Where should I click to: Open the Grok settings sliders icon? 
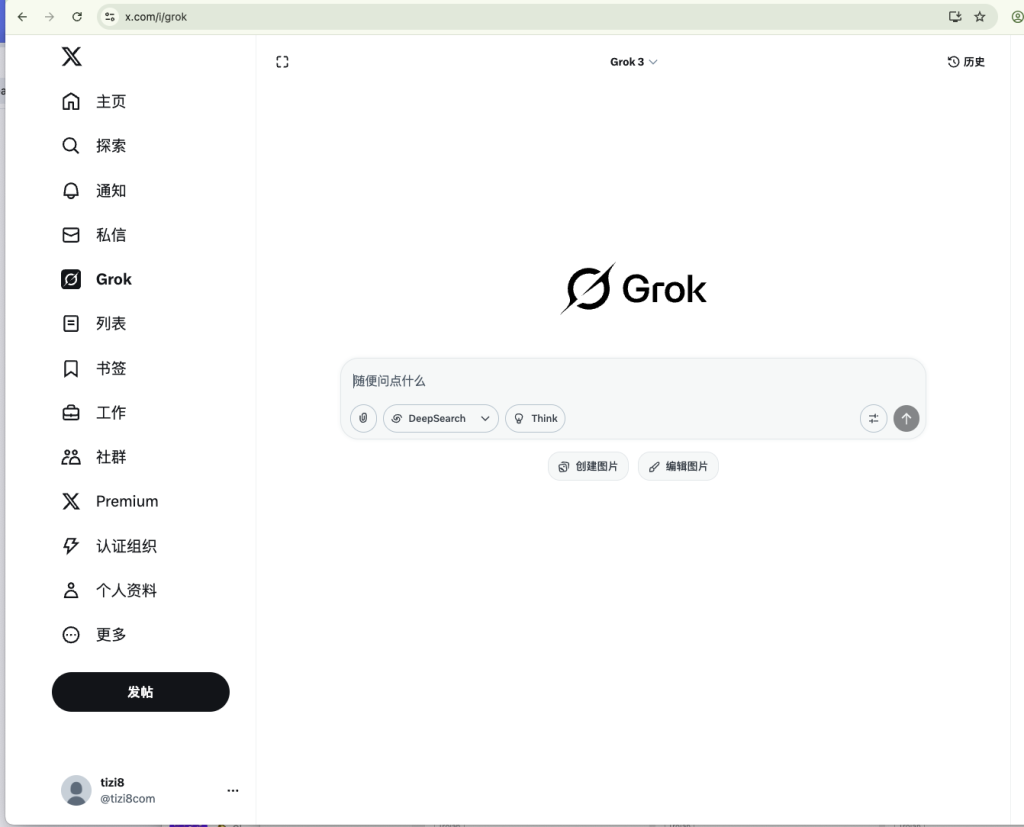click(x=873, y=419)
